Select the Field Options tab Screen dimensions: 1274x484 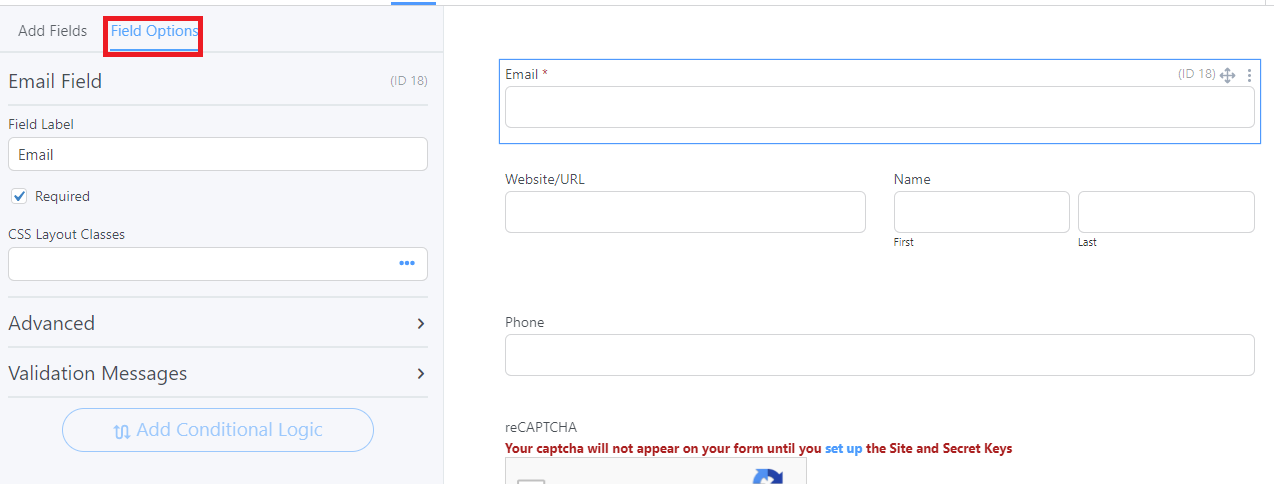(x=155, y=31)
